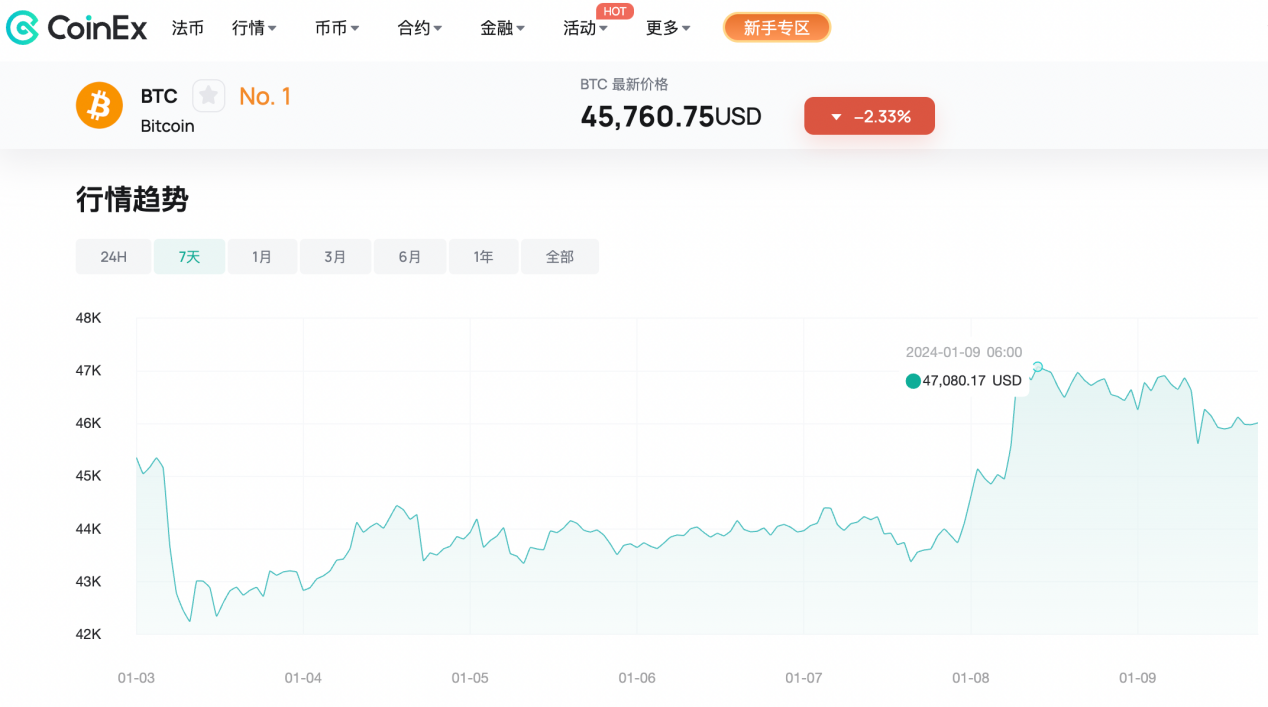Expand the 币币 dropdown menu

pos(337,28)
